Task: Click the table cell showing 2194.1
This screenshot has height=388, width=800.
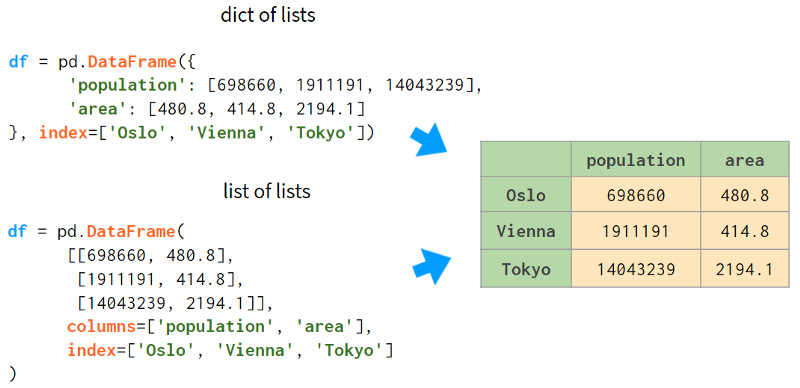Action: 745,269
